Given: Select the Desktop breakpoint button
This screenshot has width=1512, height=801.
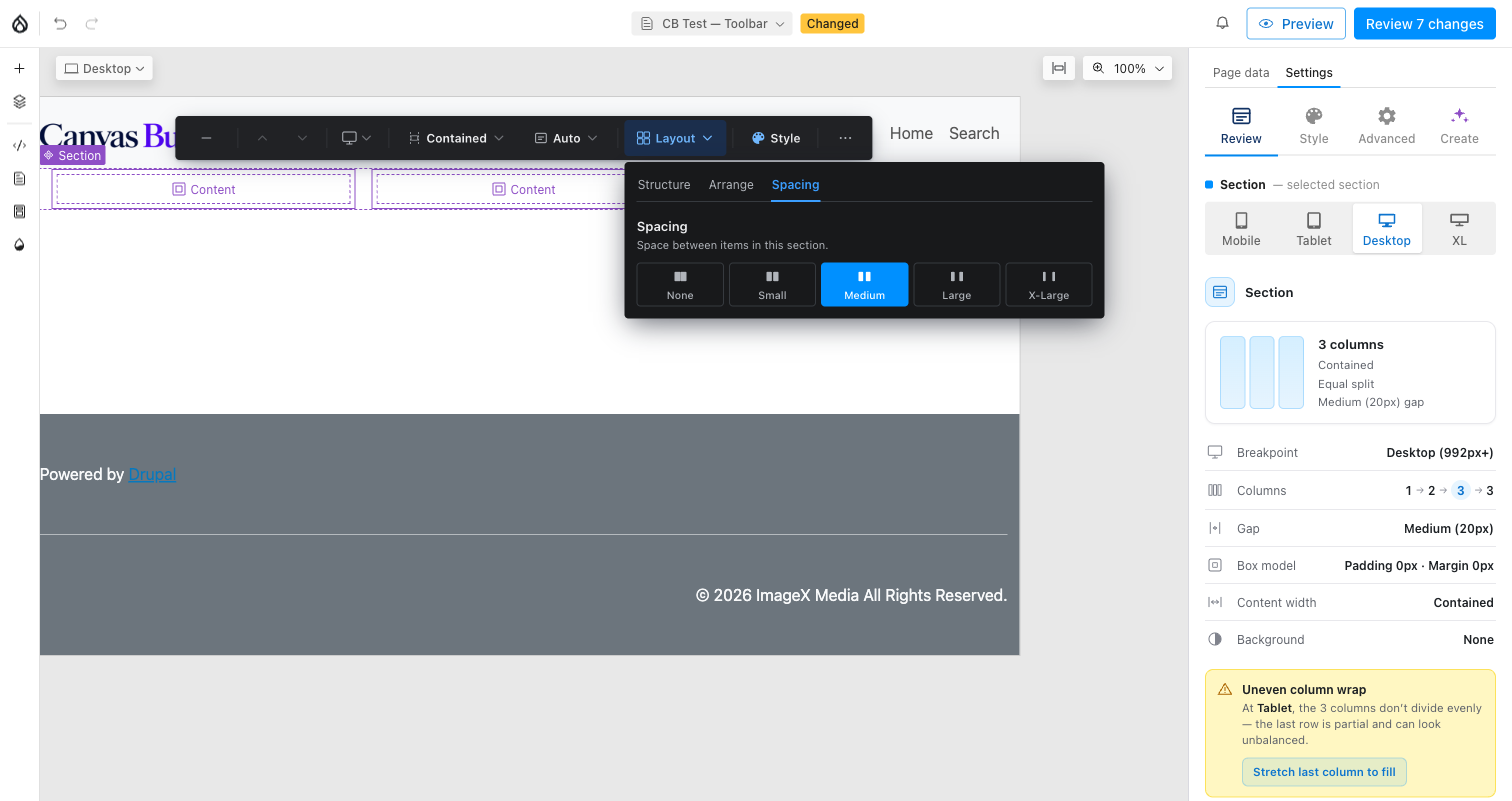Looking at the screenshot, I should click(1387, 229).
